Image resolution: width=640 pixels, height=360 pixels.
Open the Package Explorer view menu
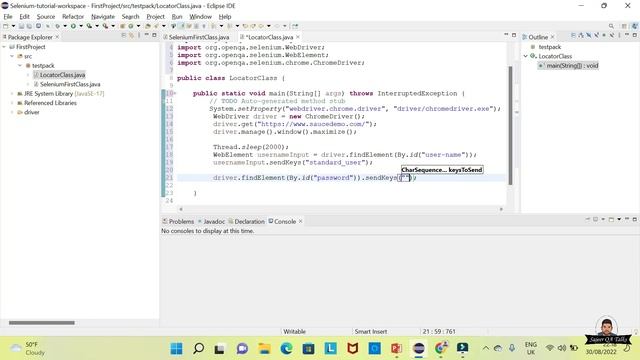pyautogui.click(x=139, y=36)
